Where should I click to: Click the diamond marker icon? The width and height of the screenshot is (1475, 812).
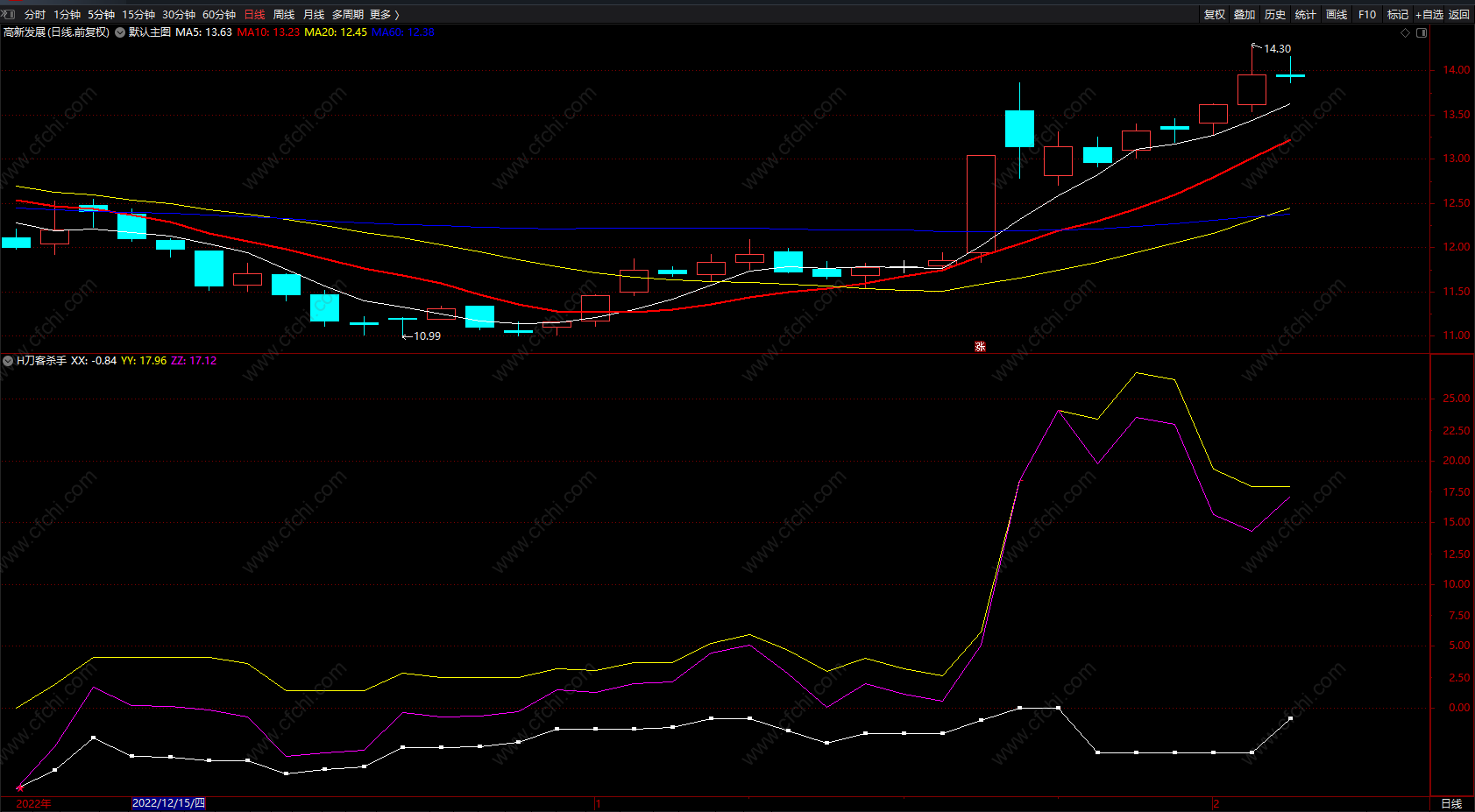click(x=1405, y=32)
